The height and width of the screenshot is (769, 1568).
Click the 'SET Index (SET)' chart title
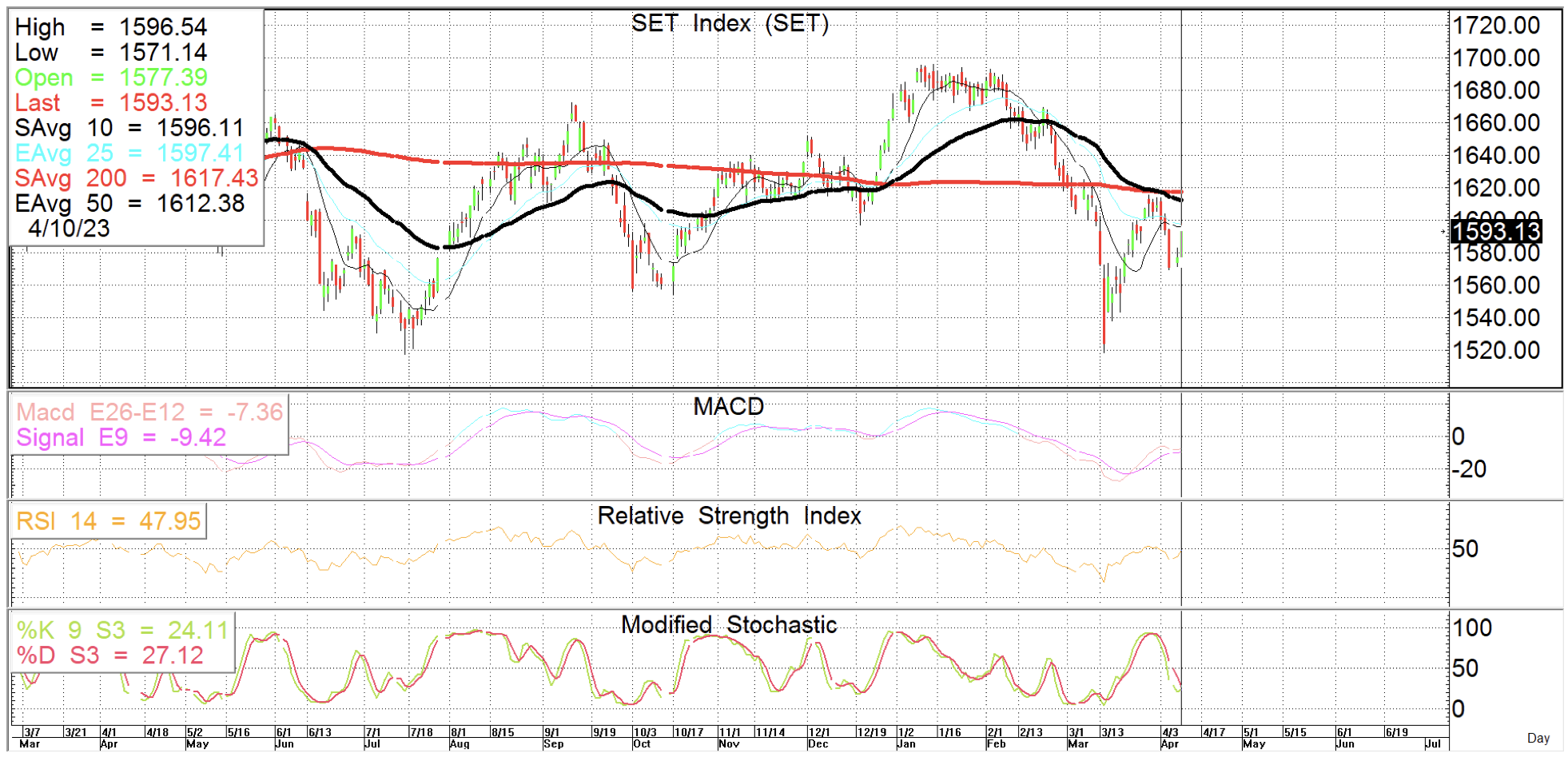click(x=730, y=23)
